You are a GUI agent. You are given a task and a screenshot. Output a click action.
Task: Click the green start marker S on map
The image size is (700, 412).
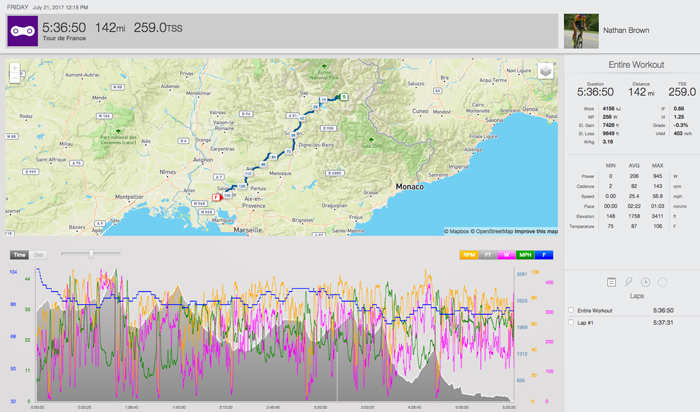point(343,96)
